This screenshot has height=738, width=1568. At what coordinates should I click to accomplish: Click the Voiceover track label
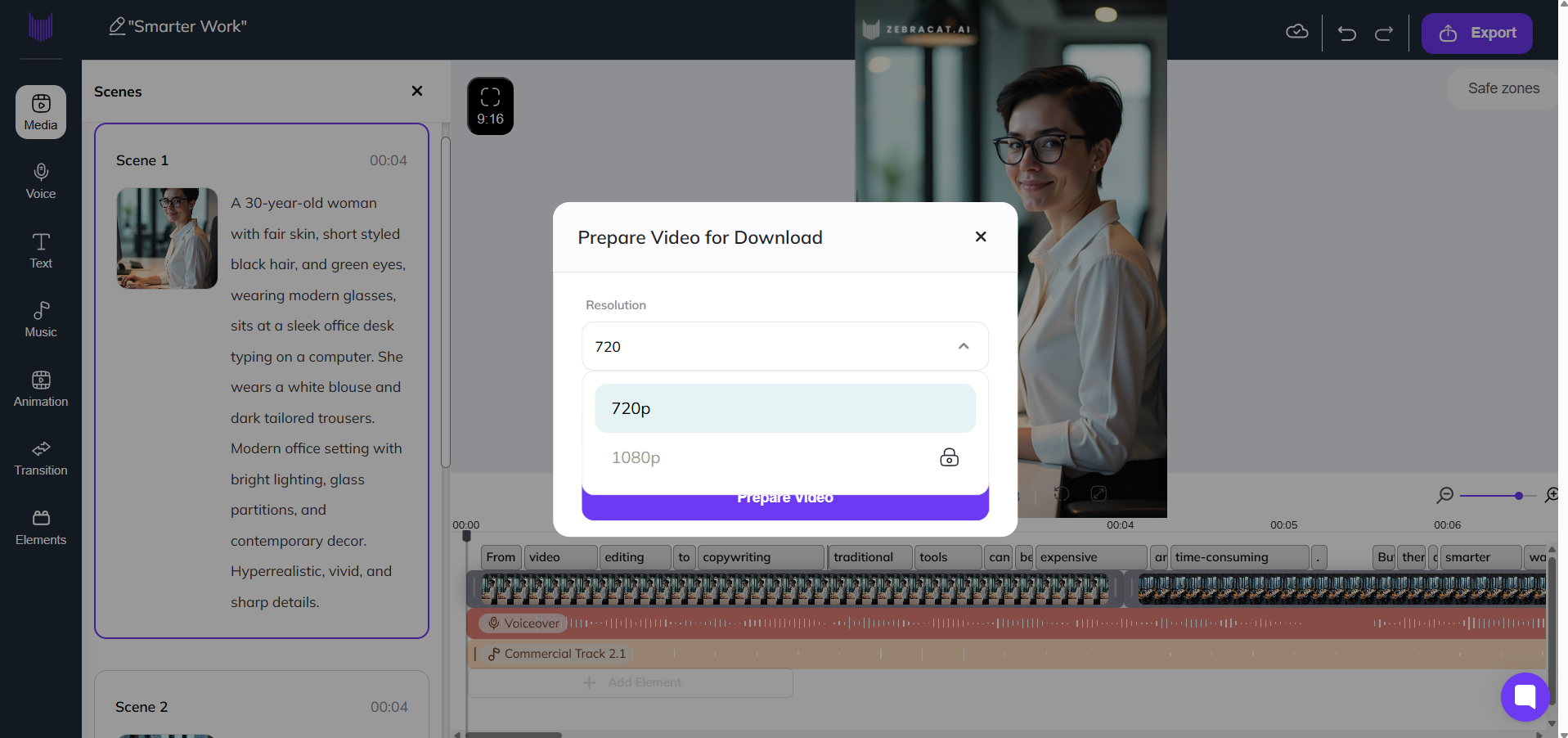point(523,623)
